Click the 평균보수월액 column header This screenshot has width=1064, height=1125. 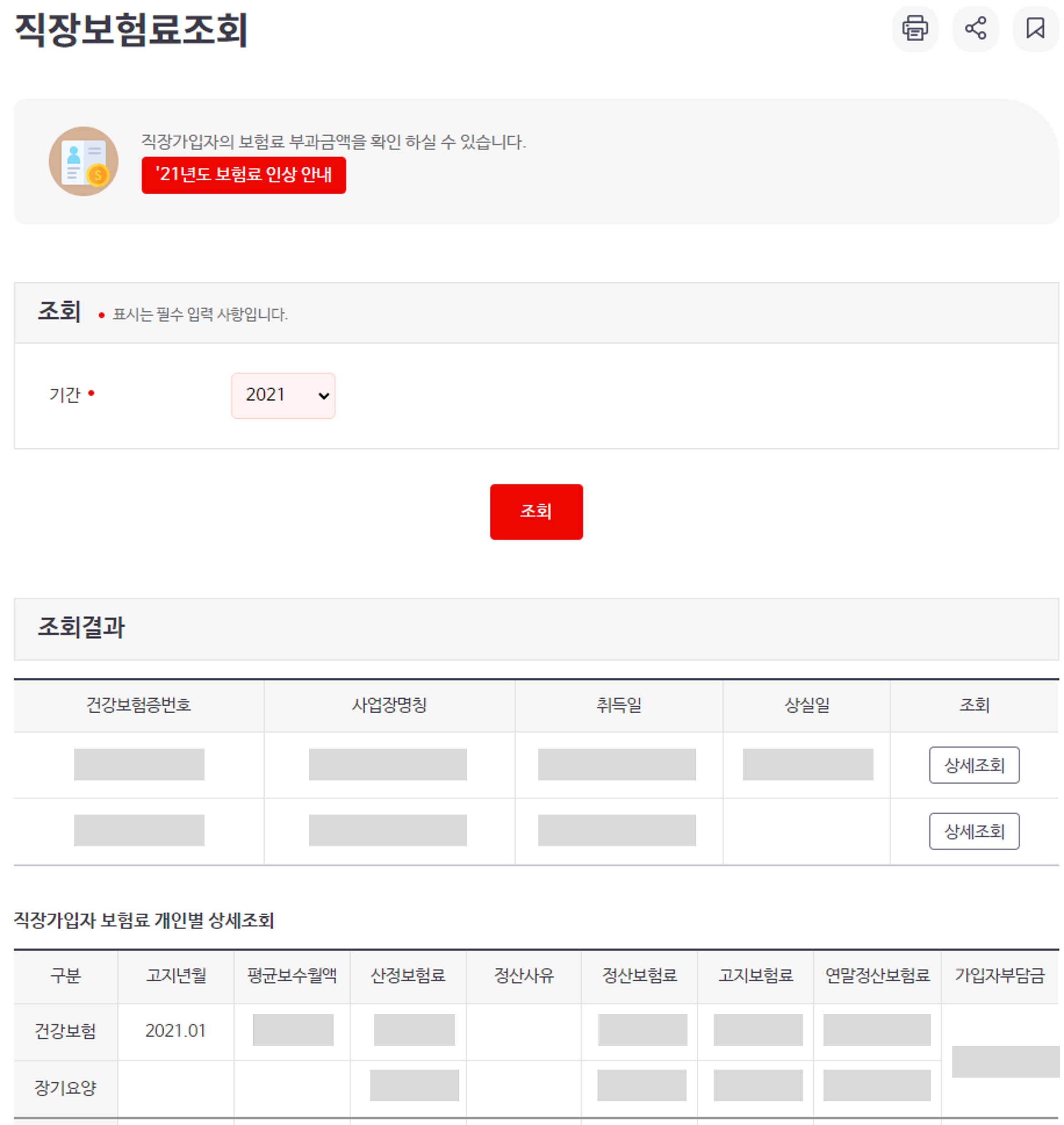[292, 975]
